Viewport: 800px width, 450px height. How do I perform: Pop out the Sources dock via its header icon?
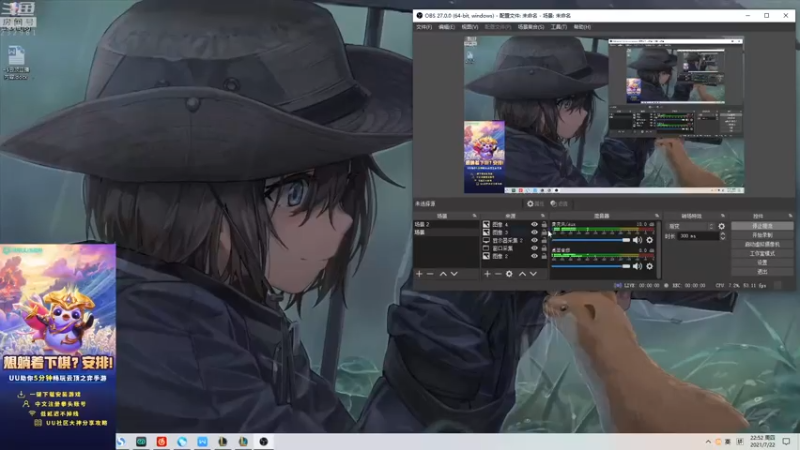[x=543, y=216]
